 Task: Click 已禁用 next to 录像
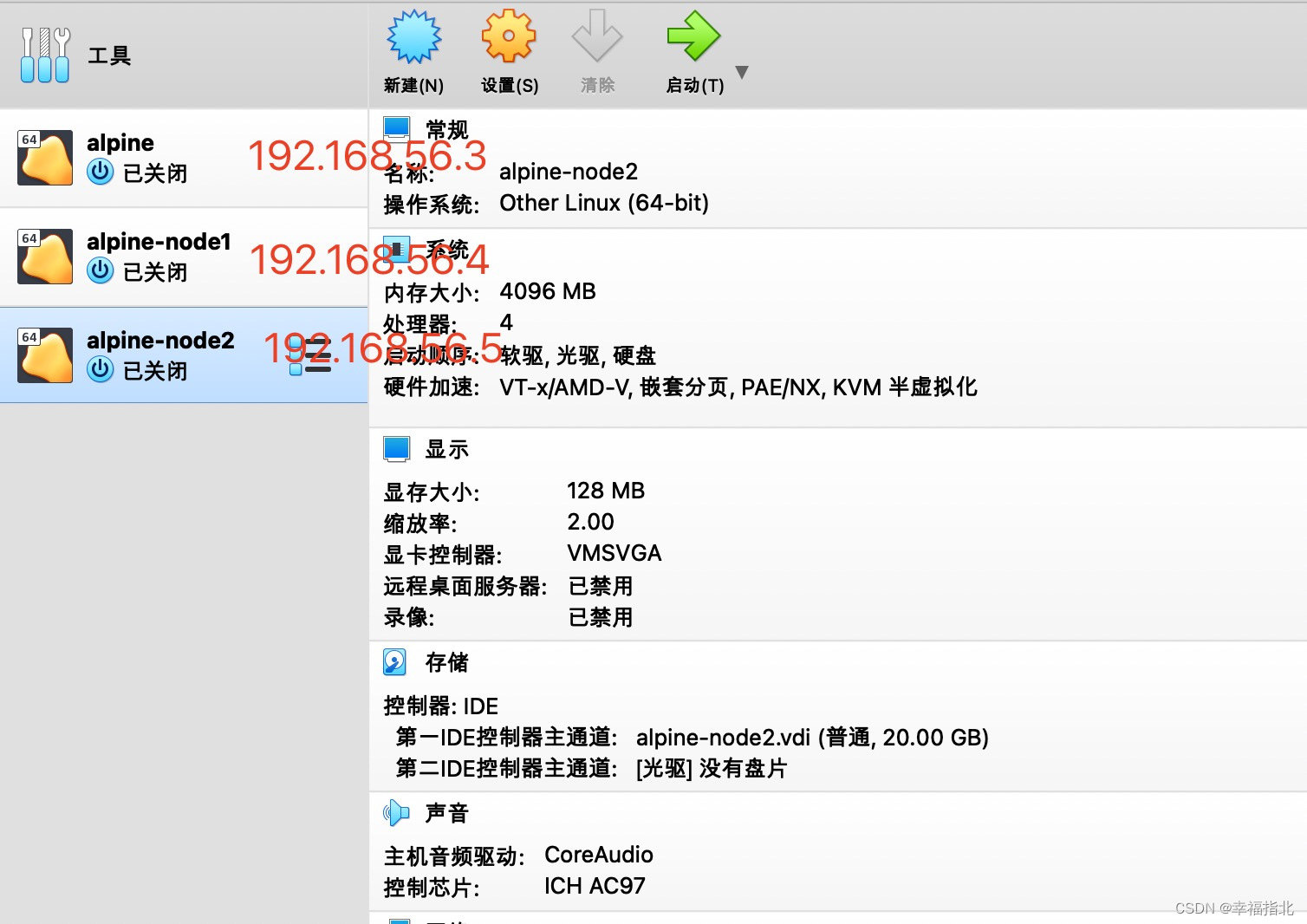601,617
